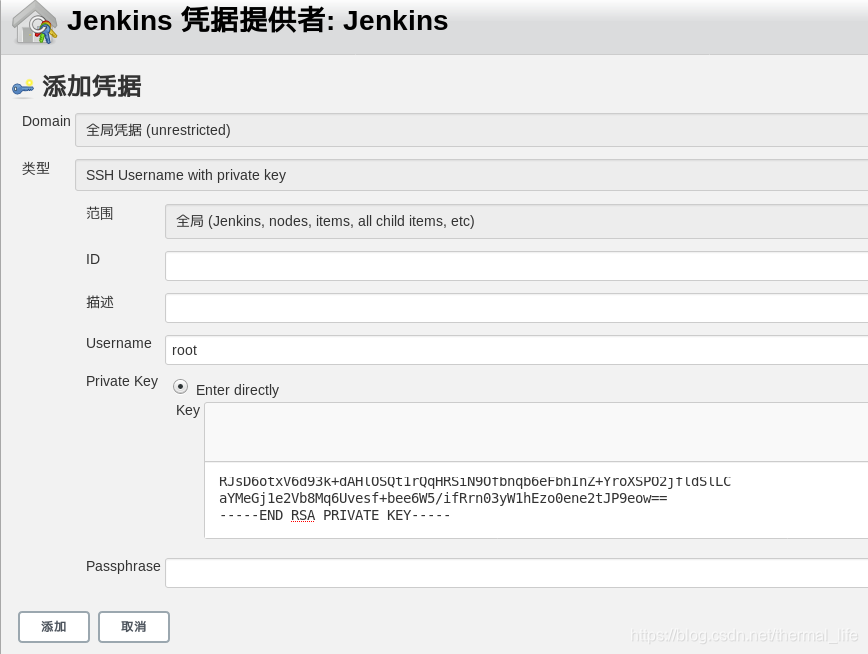Click the key line starting with aYMeGj1e2Vb8
This screenshot has height=654, width=868.
(x=443, y=498)
